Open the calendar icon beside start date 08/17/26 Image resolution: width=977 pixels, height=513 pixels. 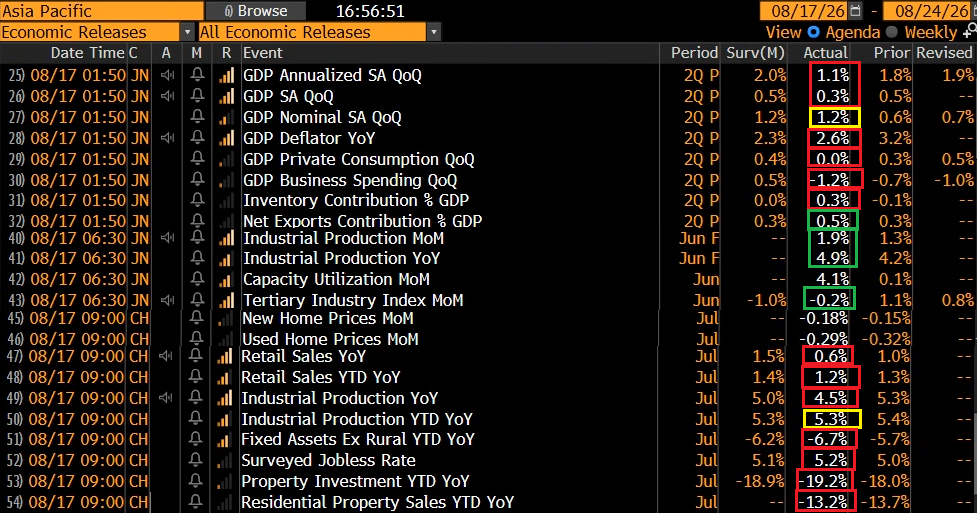855,11
